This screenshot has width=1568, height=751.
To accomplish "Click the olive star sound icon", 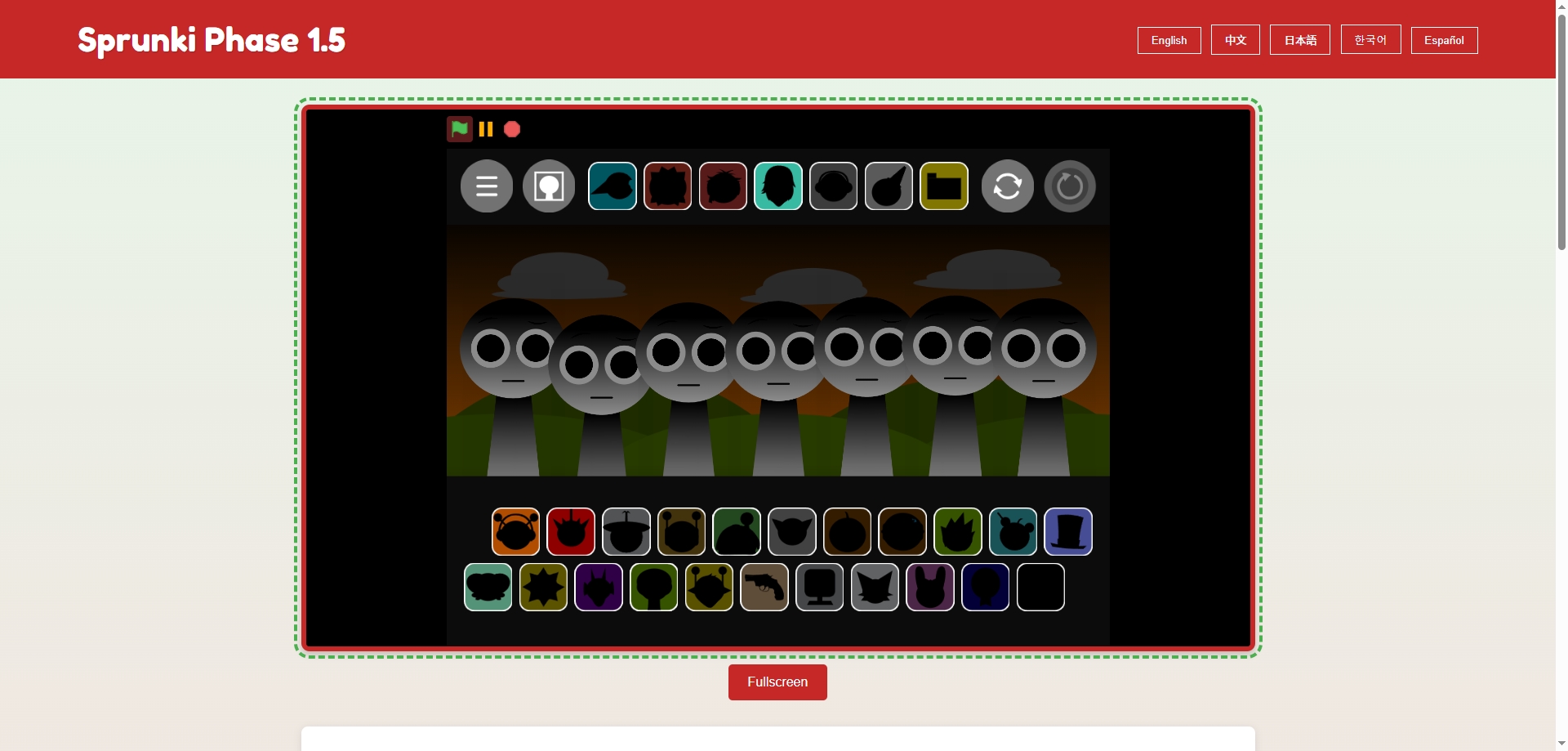I will click(x=543, y=587).
